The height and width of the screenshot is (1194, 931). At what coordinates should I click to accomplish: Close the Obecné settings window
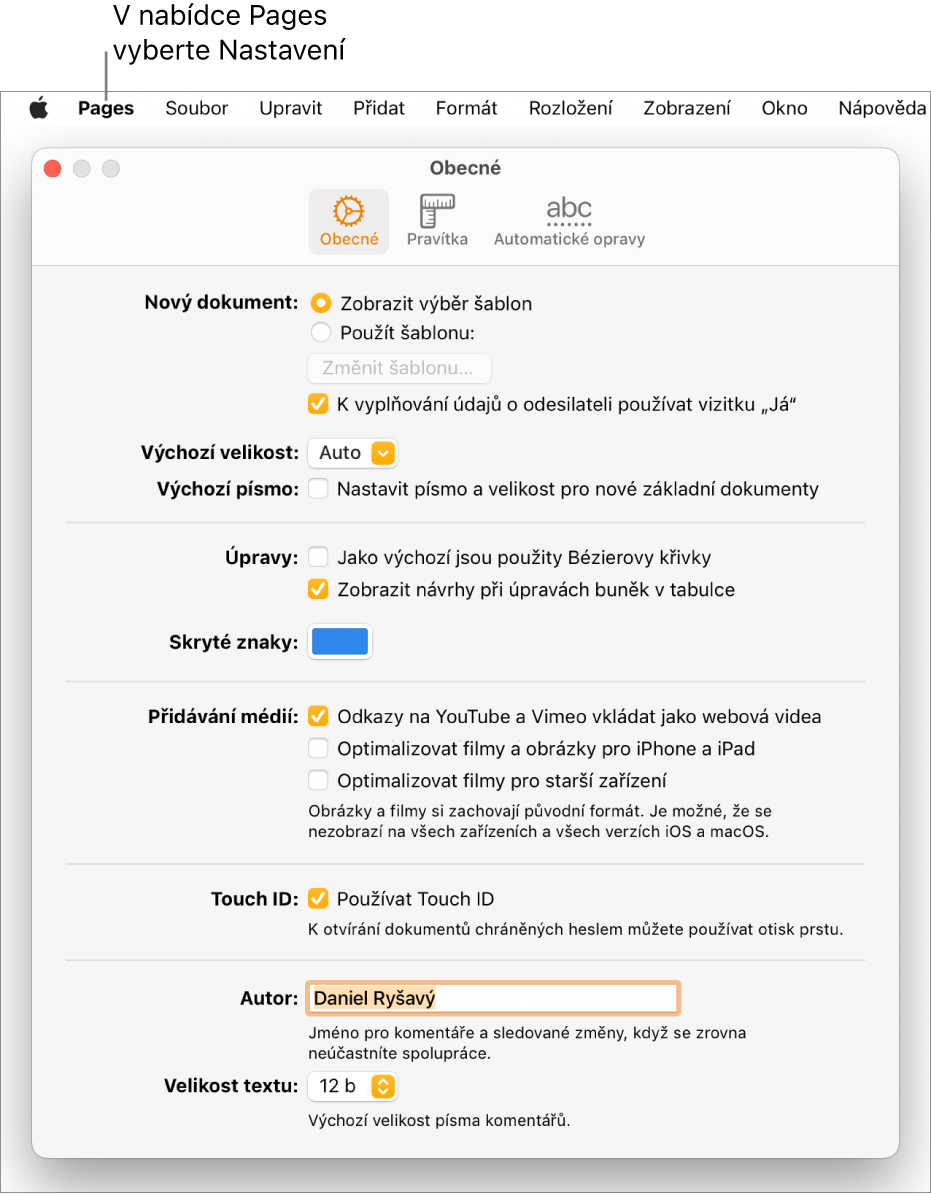click(x=53, y=168)
